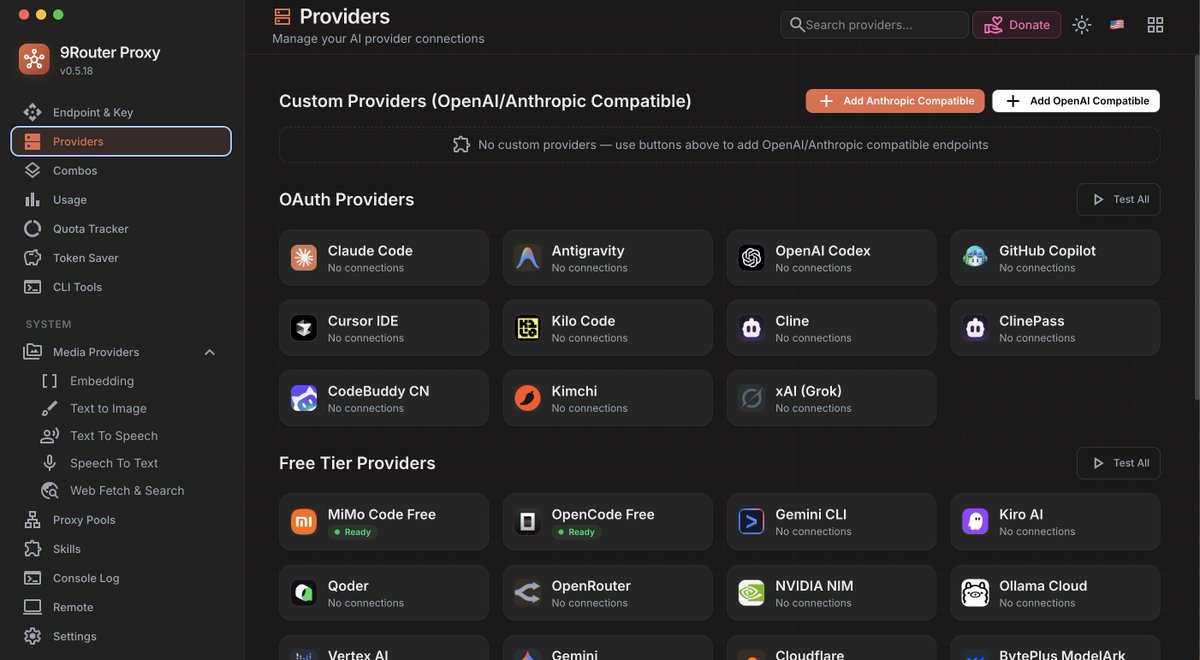
Task: Open Combos in the sidebar
Action: (121, 170)
